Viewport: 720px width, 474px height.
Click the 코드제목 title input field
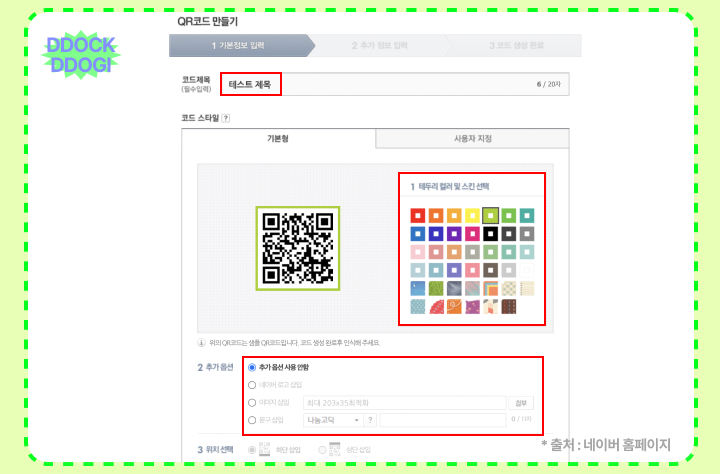[395, 84]
